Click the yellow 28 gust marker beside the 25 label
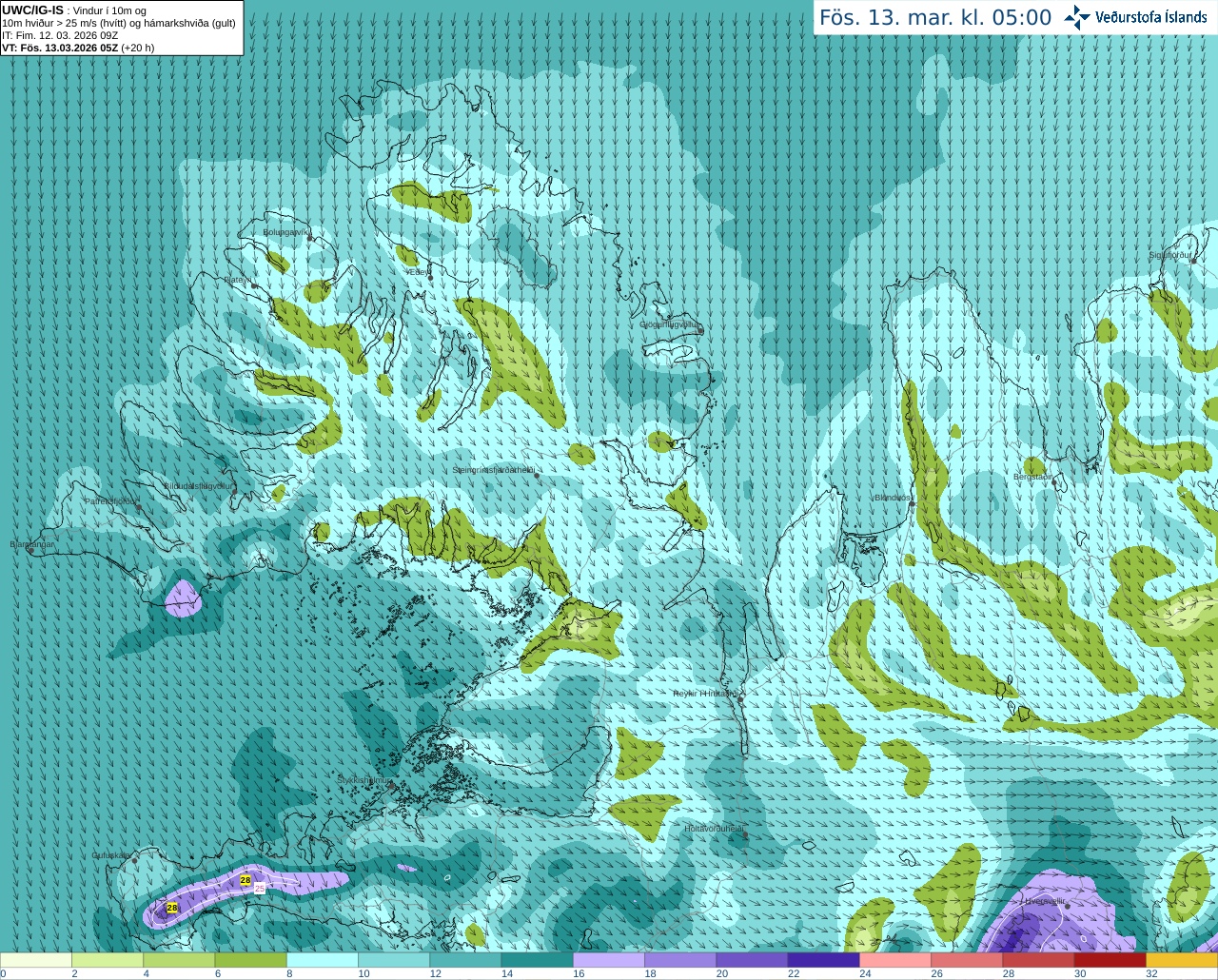1218x980 pixels. 246,881
